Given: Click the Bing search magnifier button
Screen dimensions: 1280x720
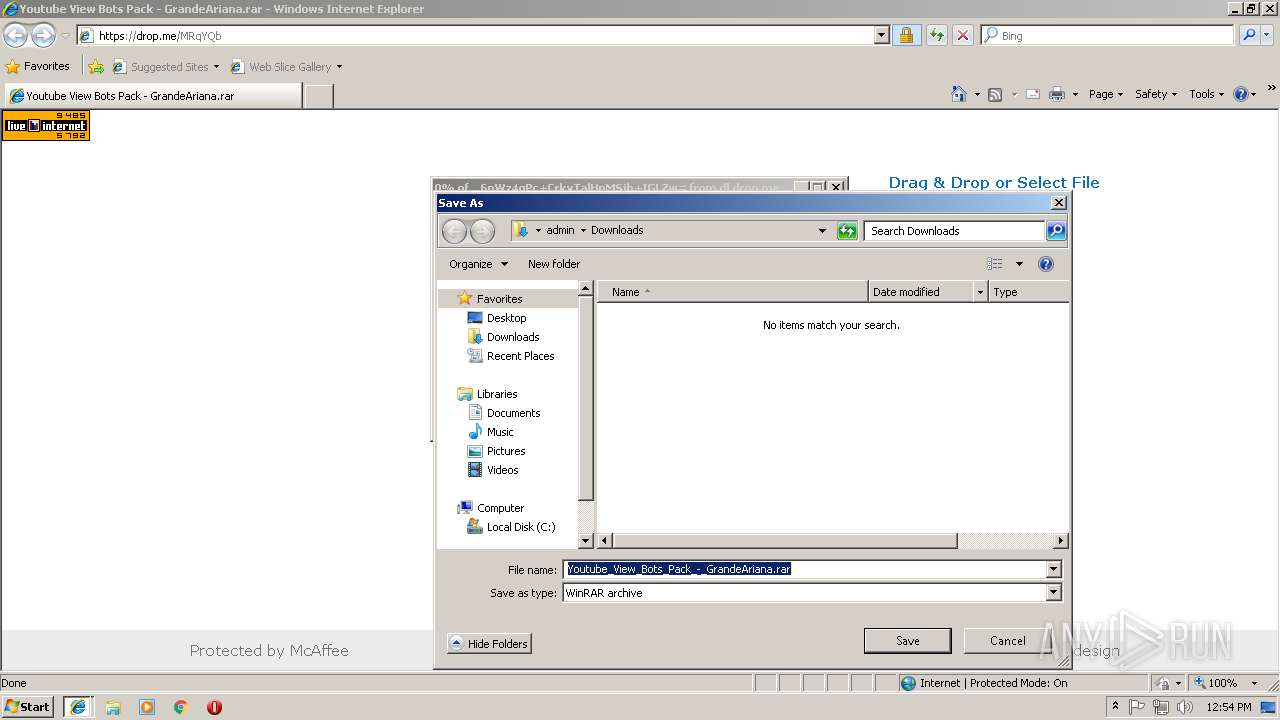Looking at the screenshot, I should 1249,35.
